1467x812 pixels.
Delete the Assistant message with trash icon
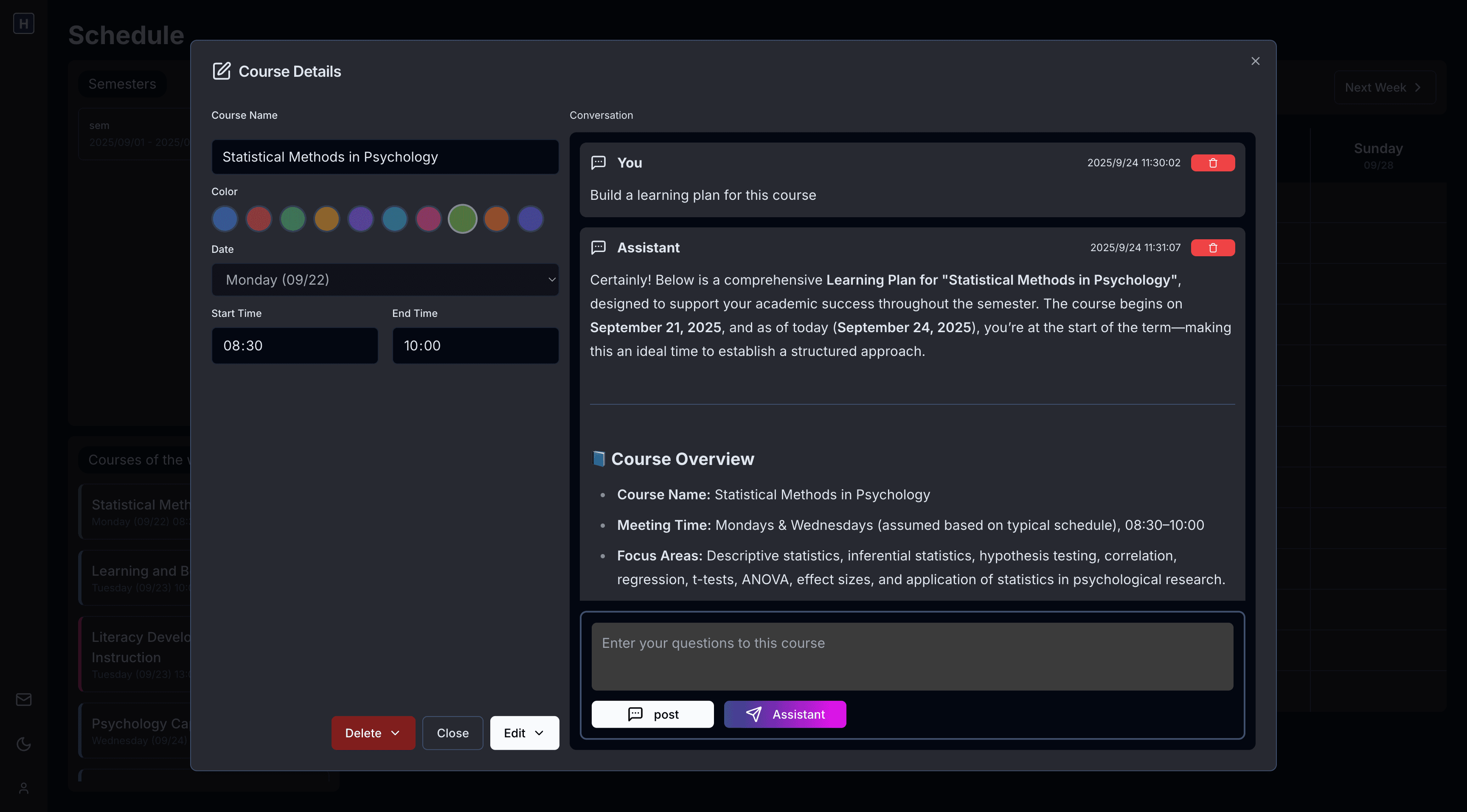click(x=1212, y=247)
